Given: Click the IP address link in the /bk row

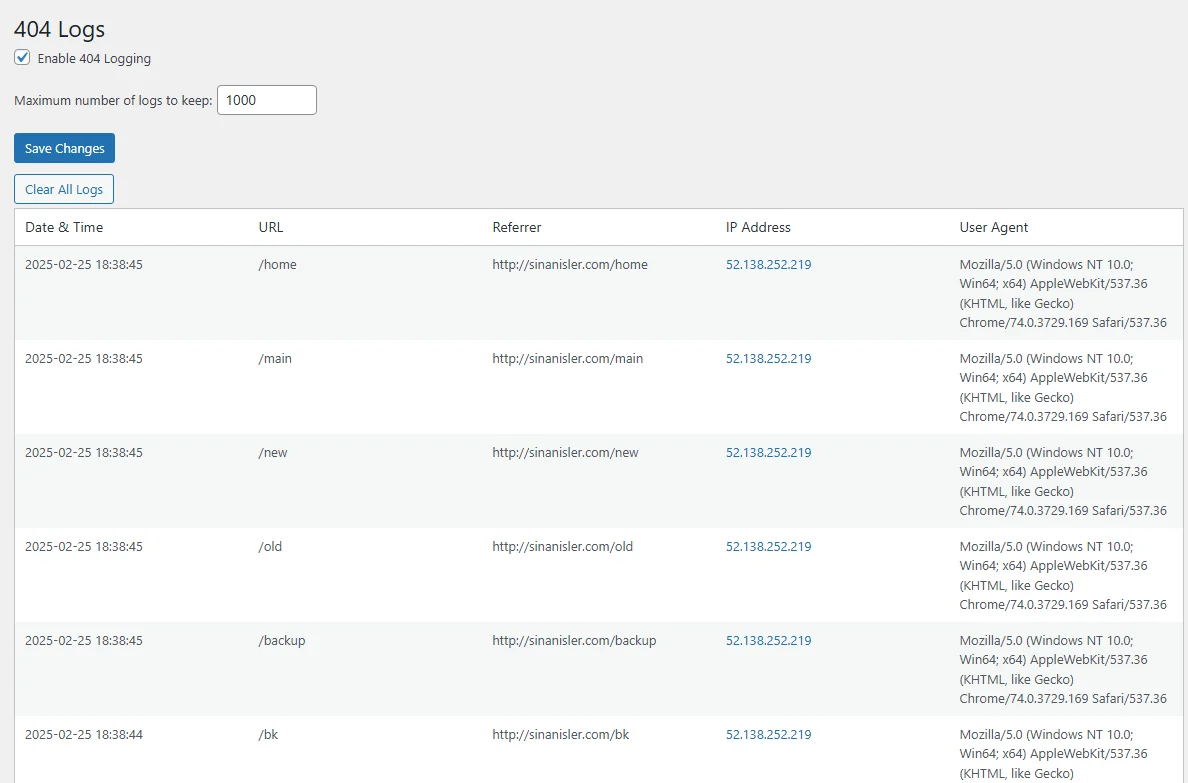Looking at the screenshot, I should coord(768,735).
